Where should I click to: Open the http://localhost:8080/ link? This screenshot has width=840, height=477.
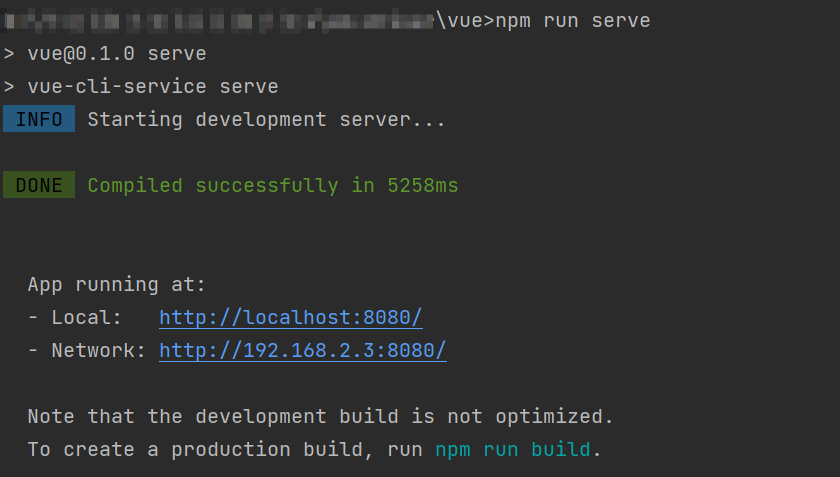pyautogui.click(x=291, y=317)
